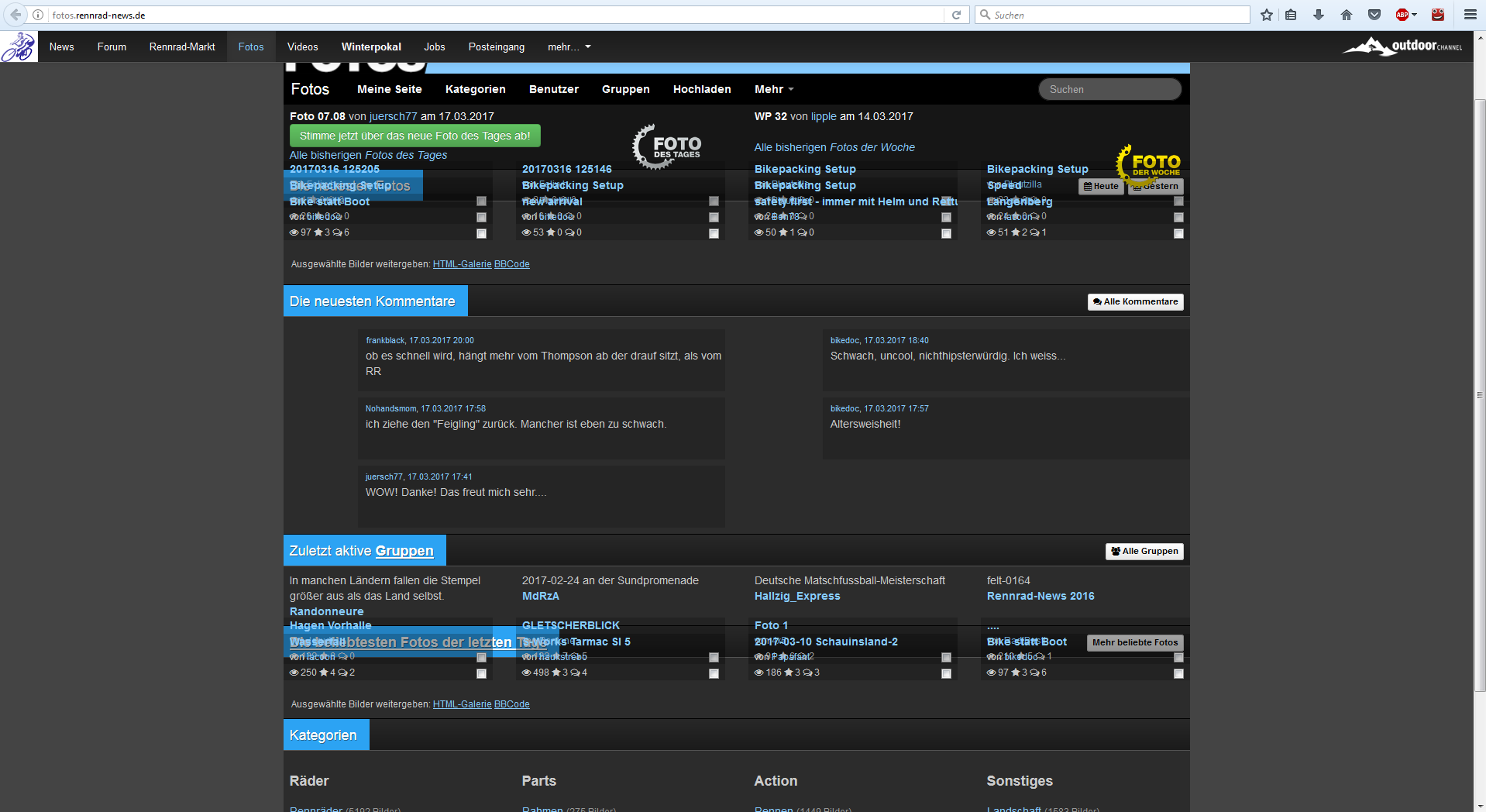Tick checkbox on the 97 views photo row
Image resolution: width=1486 pixels, height=812 pixels.
[x=481, y=233]
